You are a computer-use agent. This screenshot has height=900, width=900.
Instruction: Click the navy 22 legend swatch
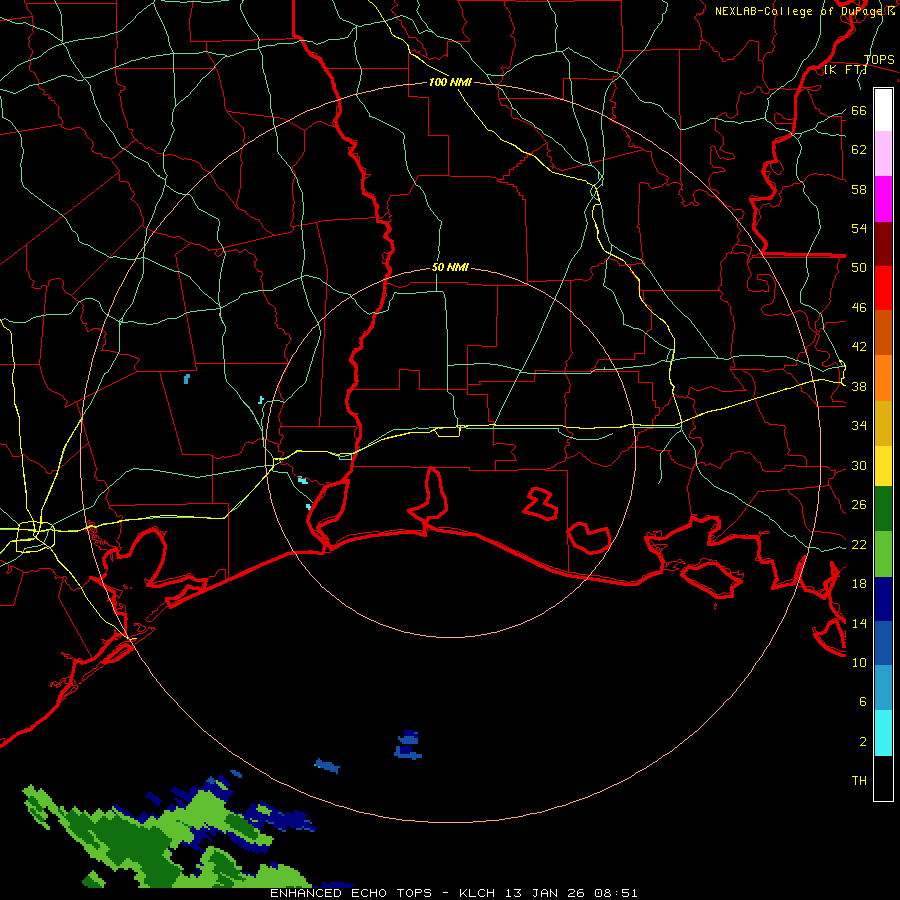click(883, 599)
